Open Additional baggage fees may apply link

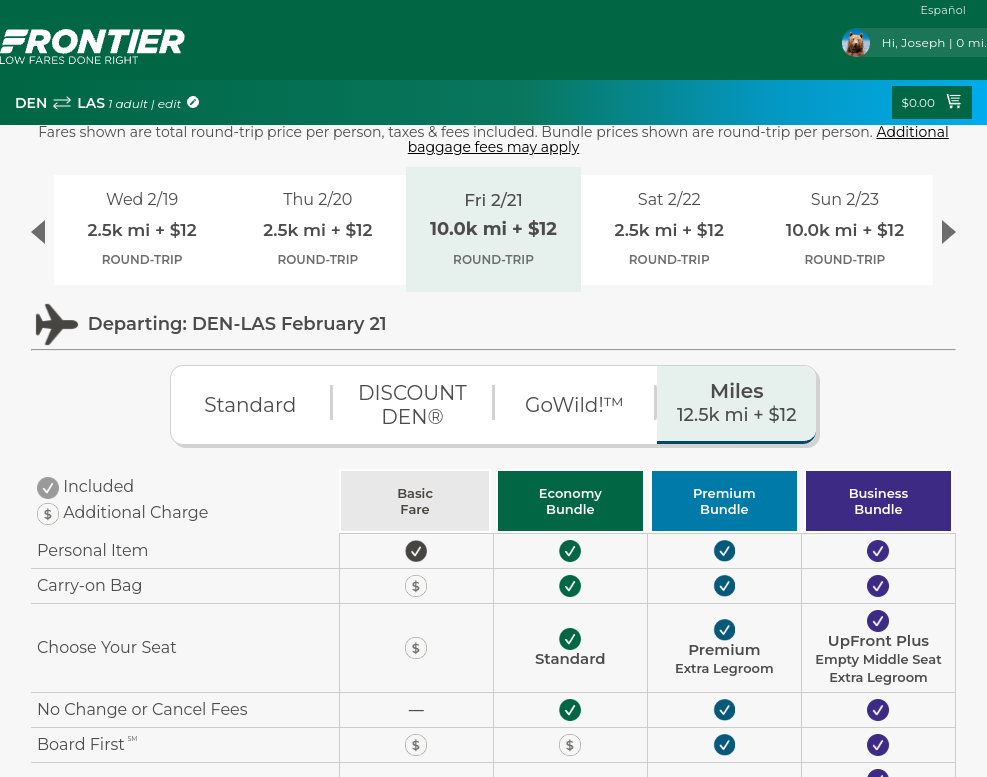click(x=678, y=140)
